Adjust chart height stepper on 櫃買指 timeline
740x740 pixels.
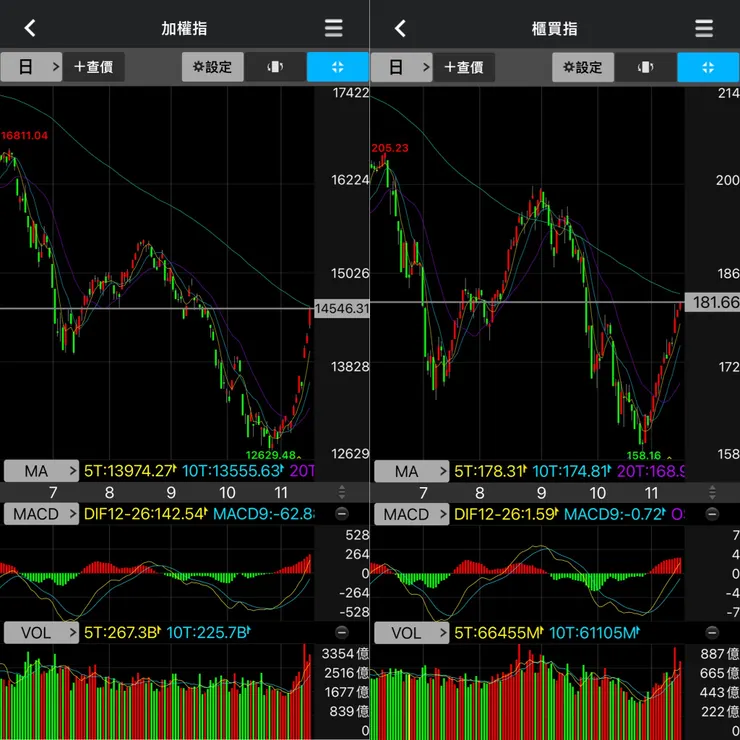pos(712,492)
